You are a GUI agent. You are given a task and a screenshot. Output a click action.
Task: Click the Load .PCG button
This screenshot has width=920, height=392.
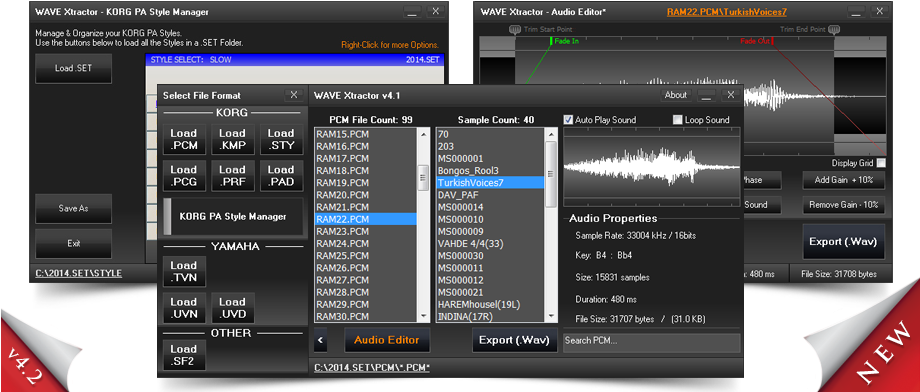click(184, 176)
